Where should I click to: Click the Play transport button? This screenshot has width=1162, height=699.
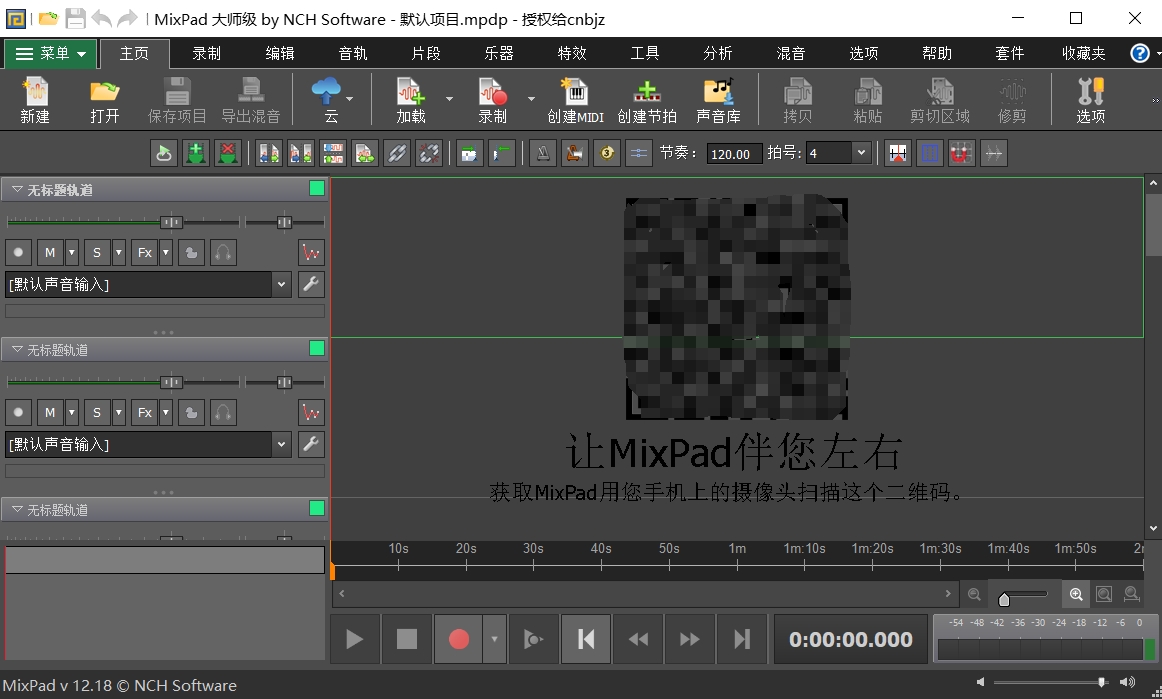(x=354, y=639)
